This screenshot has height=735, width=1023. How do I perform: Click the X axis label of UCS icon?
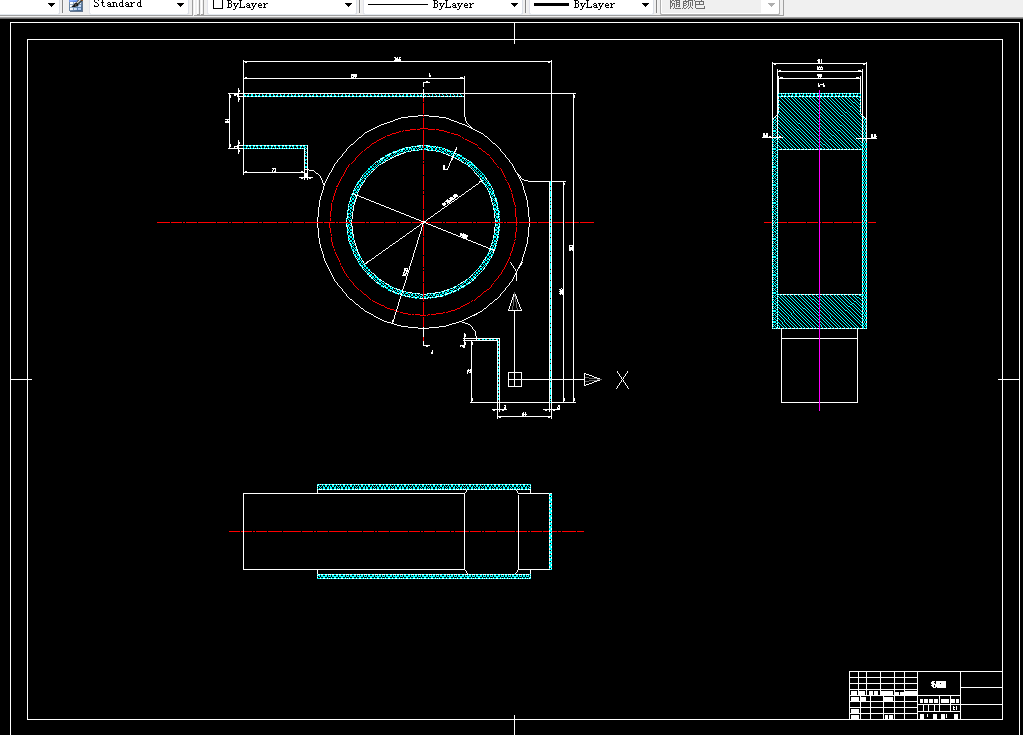(x=622, y=380)
